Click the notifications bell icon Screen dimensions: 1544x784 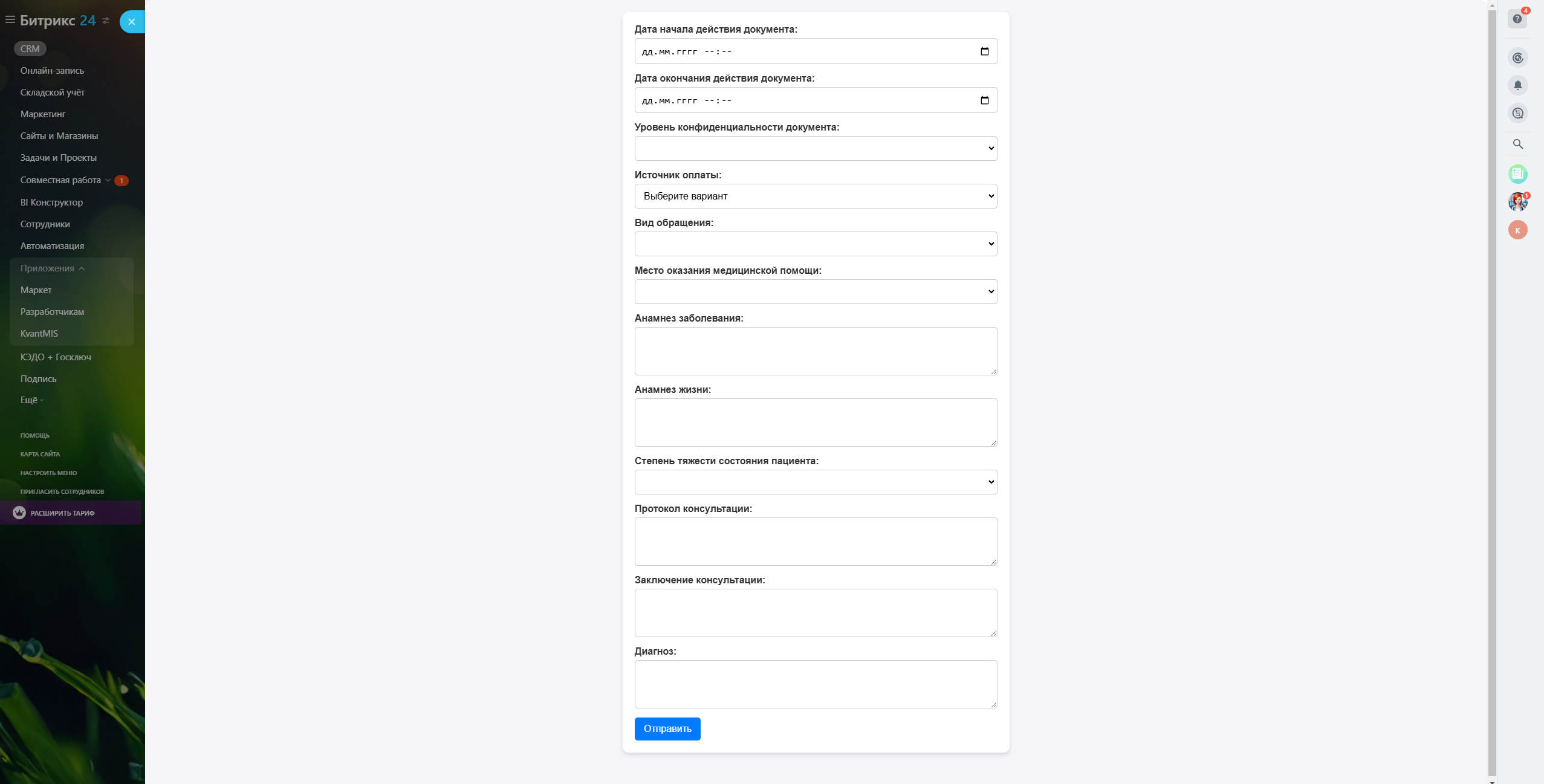click(x=1517, y=85)
